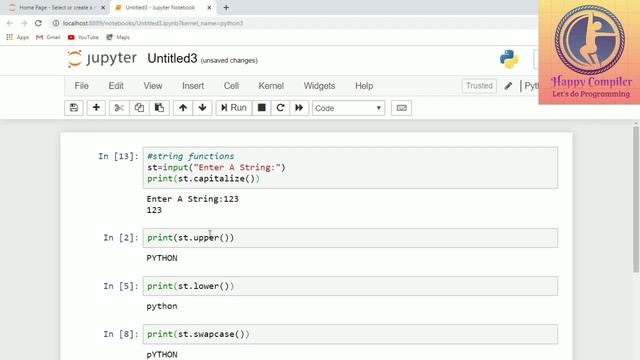Open the Cell menu

pyautogui.click(x=231, y=86)
